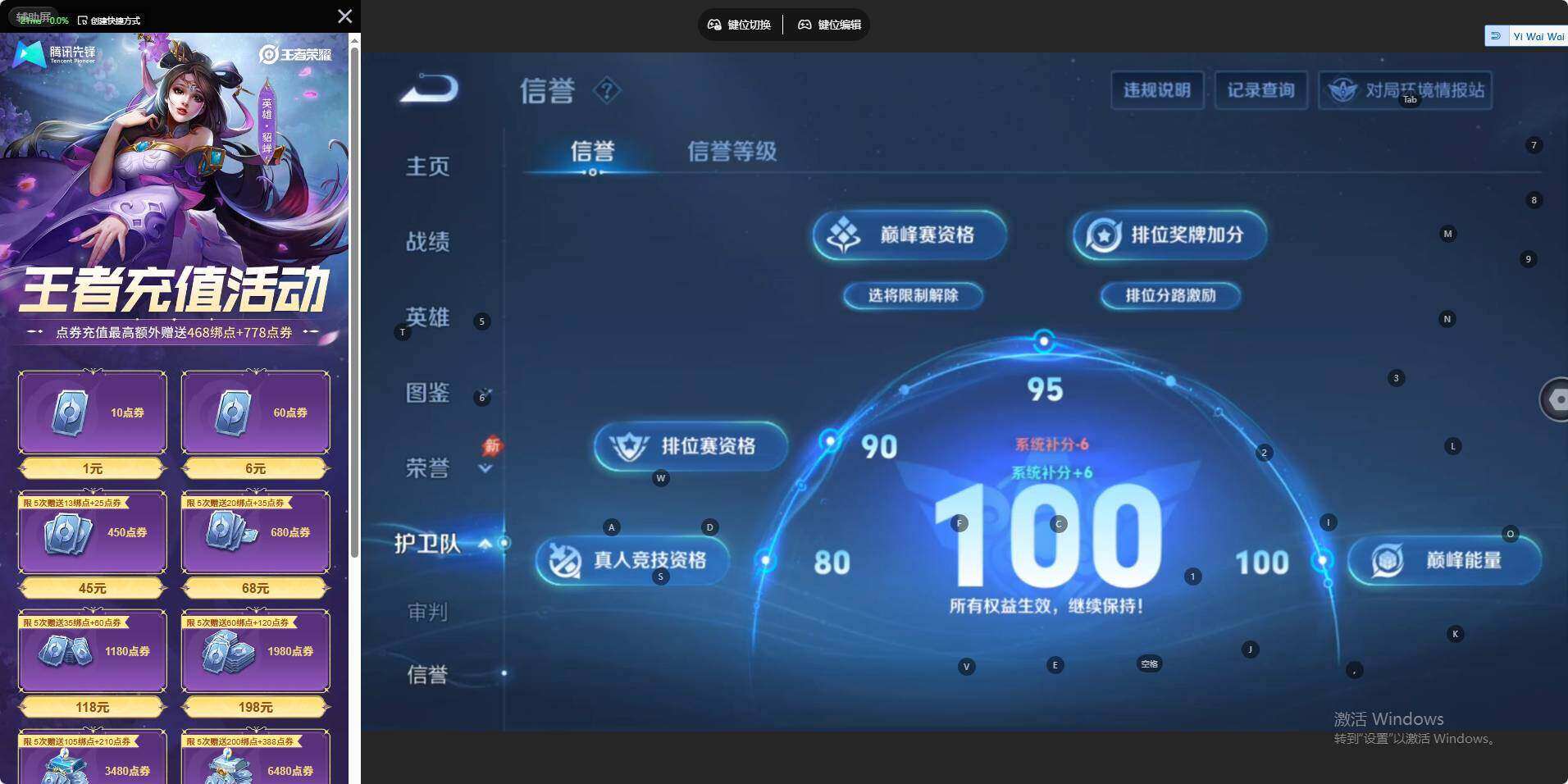This screenshot has width=1568, height=784.
Task: Click the 118元 price button
Action: tap(93, 707)
